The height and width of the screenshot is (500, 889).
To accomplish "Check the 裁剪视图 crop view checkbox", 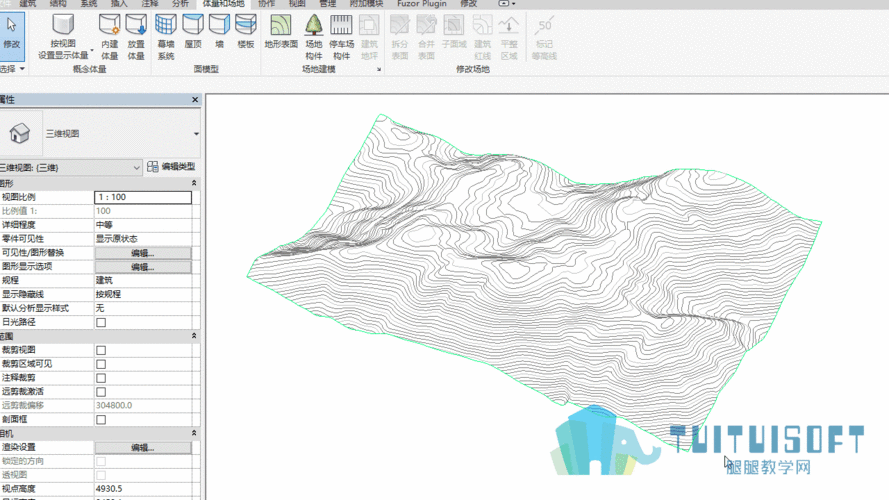I will [101, 351].
